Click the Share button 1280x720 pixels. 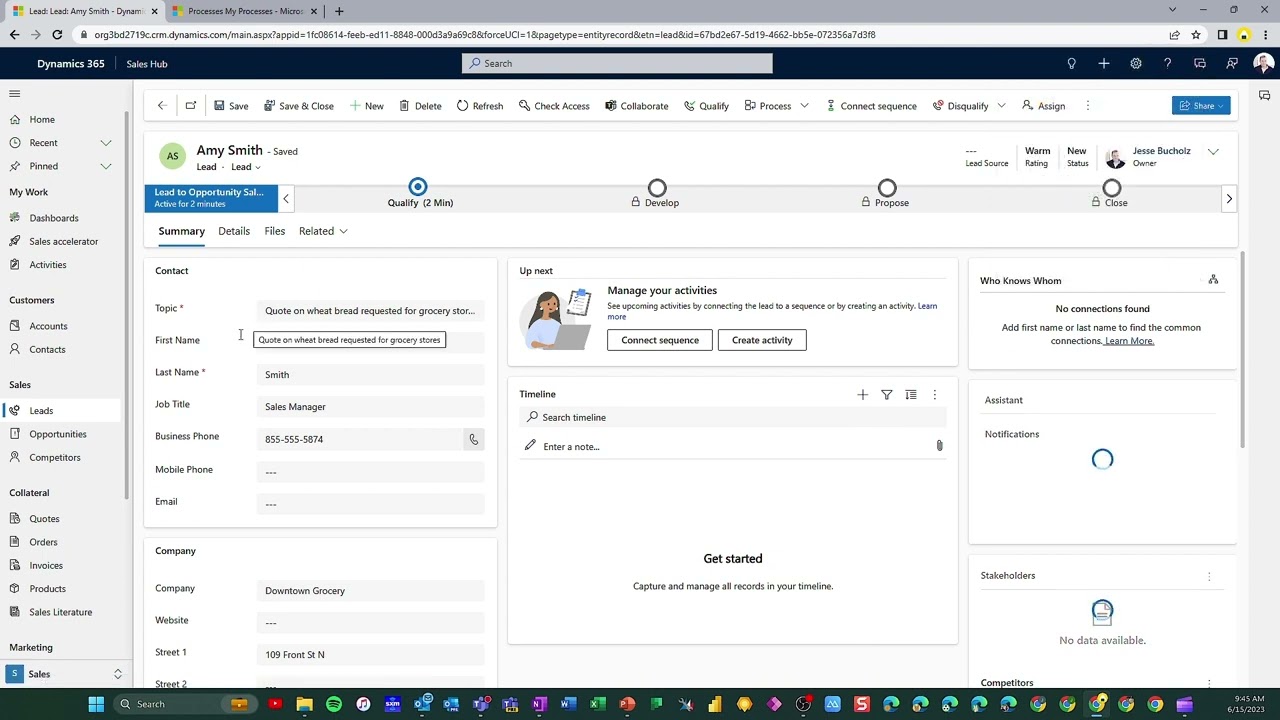pyautogui.click(x=1201, y=106)
